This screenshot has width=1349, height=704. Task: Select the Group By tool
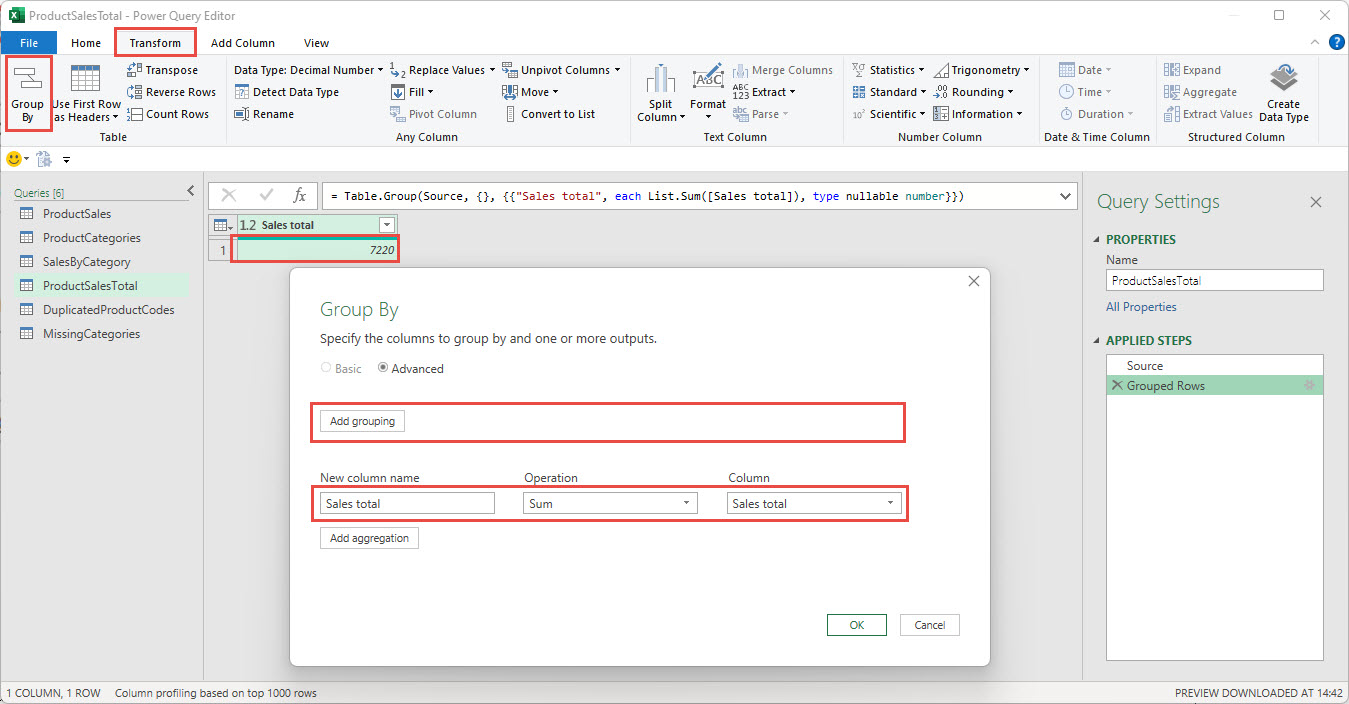point(28,92)
